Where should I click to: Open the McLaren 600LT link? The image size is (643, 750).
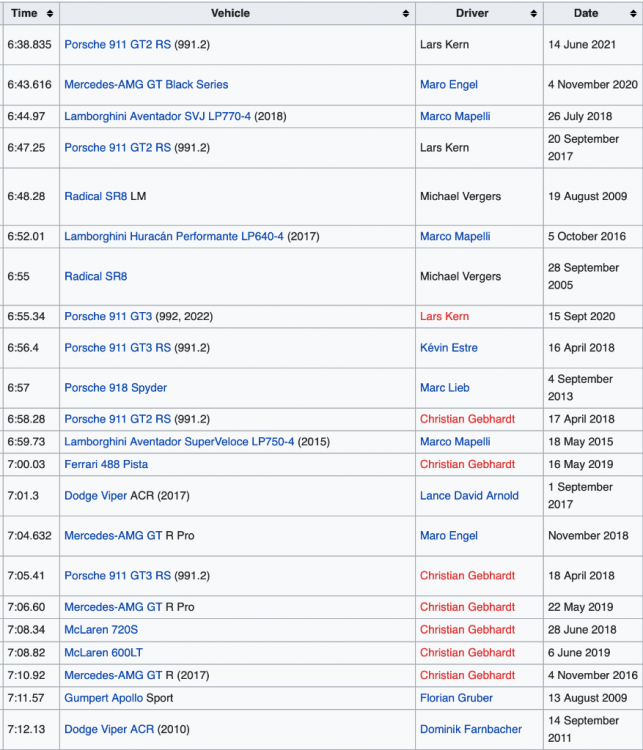[x=103, y=653]
